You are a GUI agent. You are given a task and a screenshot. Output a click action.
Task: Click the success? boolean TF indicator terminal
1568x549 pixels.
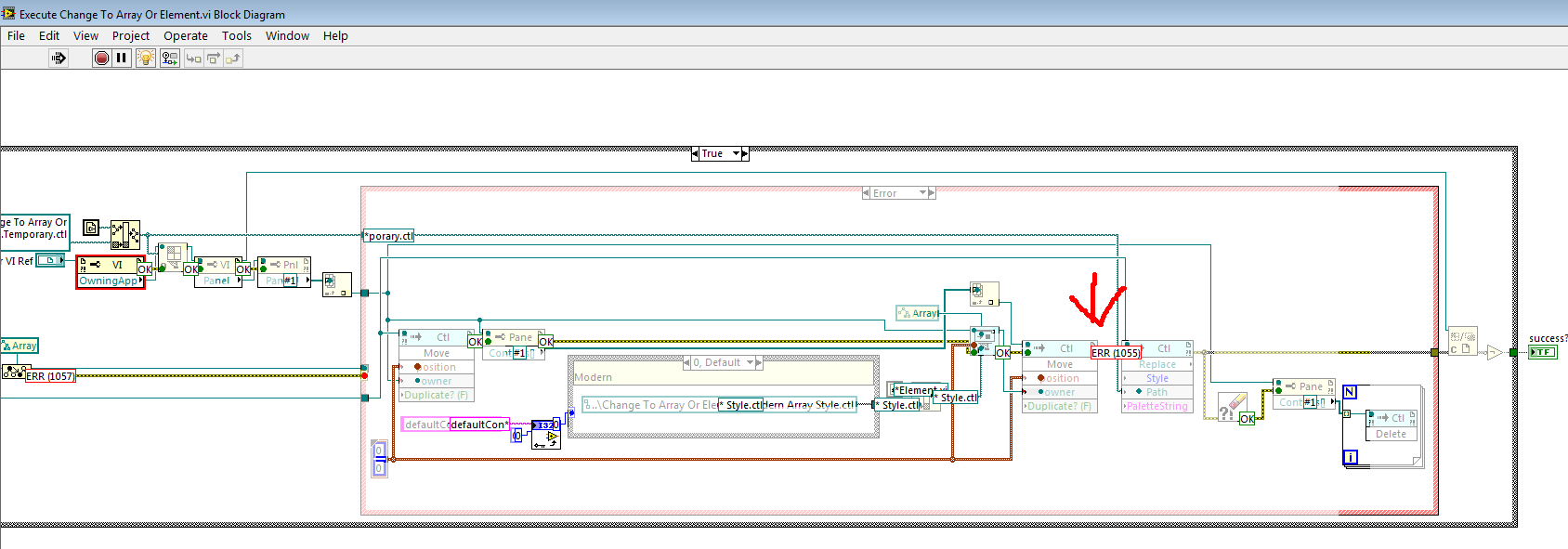(1543, 352)
